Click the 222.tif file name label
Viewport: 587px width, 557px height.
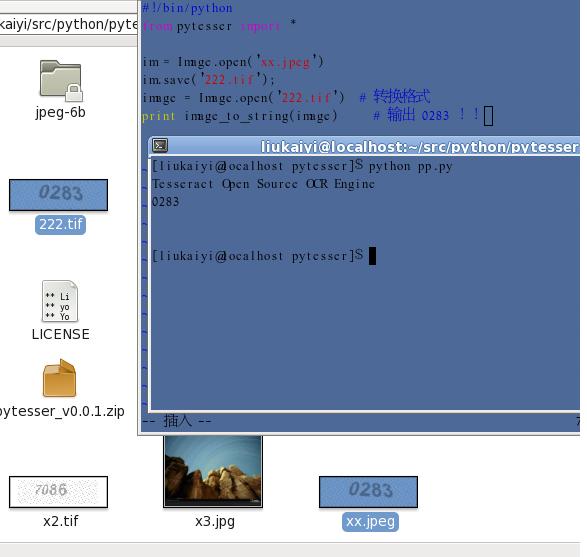tap(60, 225)
